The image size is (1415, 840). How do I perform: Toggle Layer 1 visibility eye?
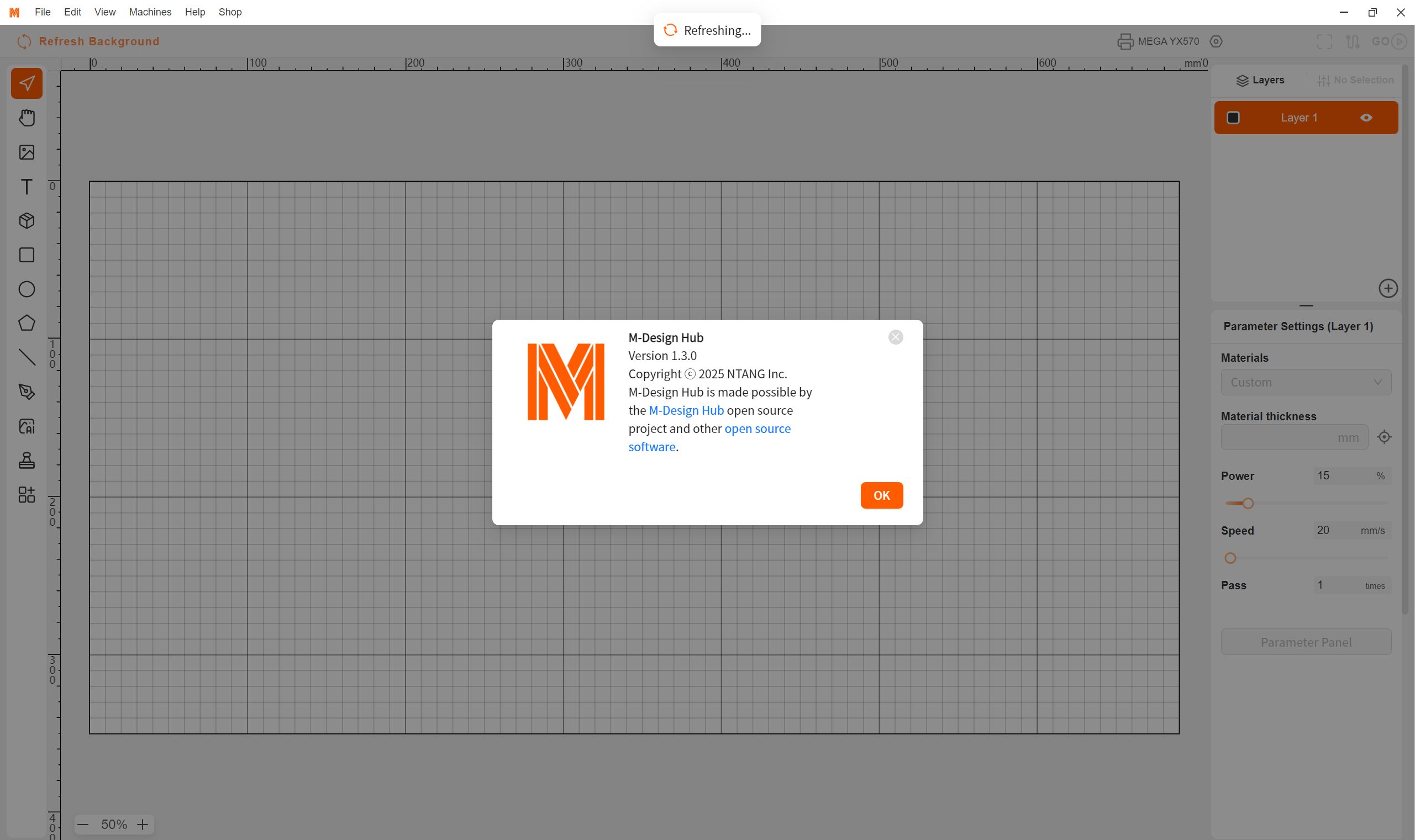pyautogui.click(x=1366, y=118)
